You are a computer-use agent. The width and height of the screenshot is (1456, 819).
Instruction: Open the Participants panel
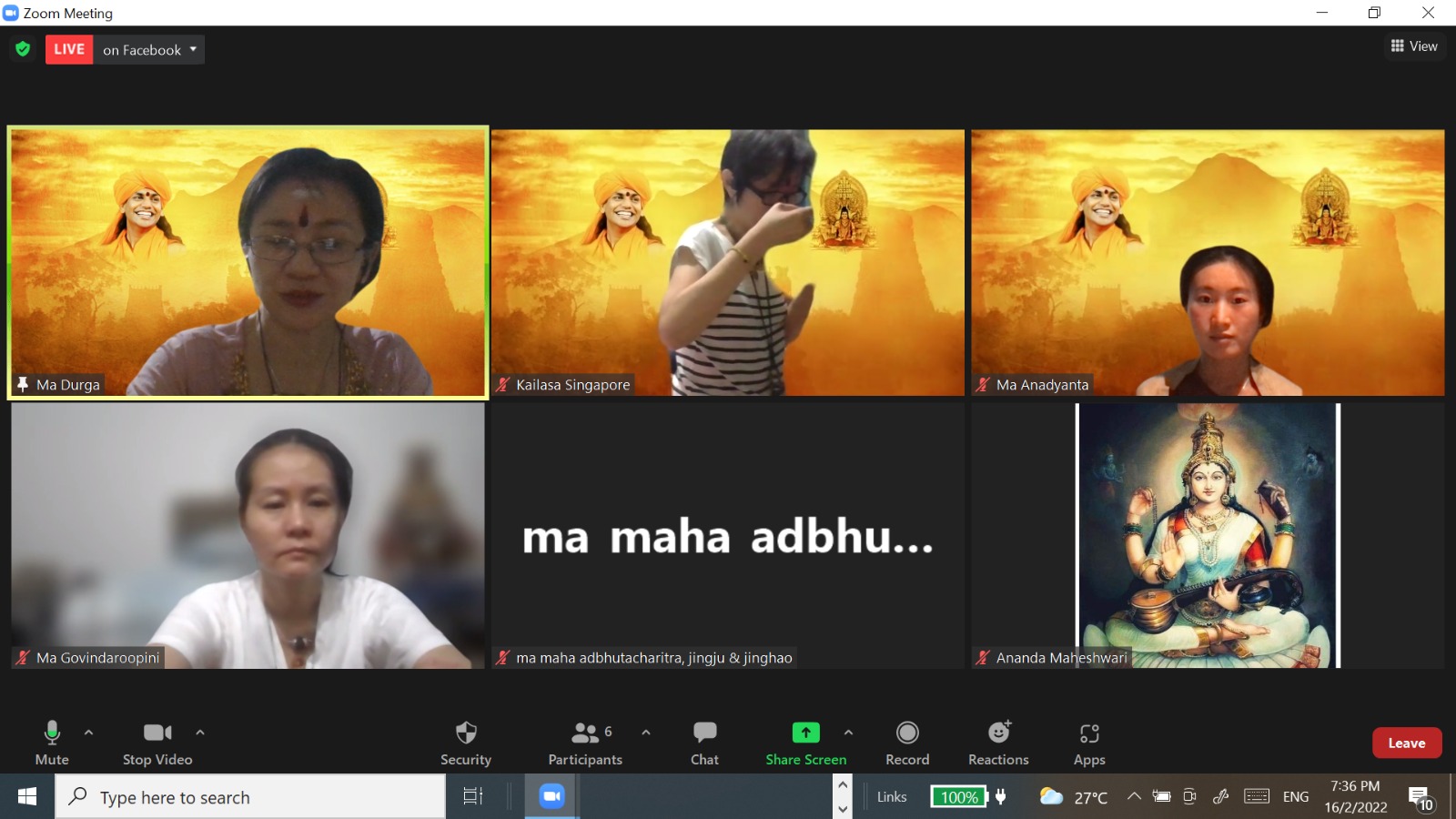[585, 742]
